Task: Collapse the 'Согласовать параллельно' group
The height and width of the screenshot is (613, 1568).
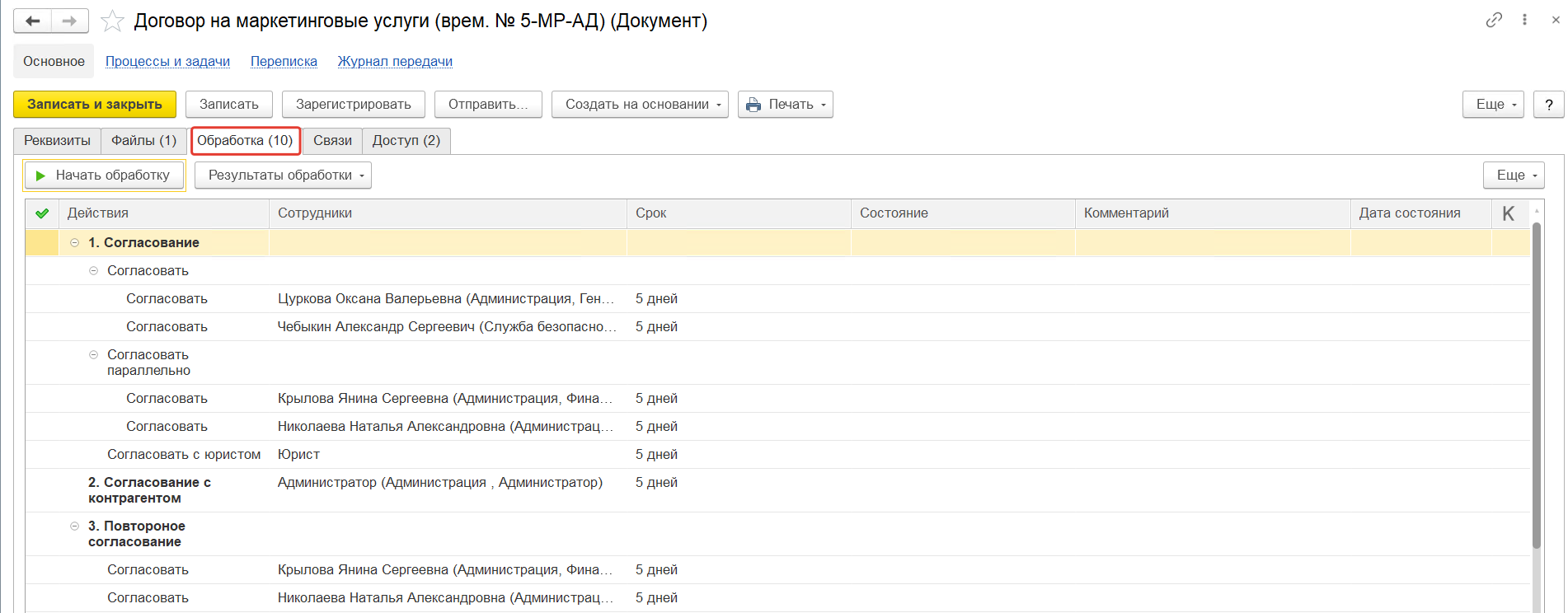Action: [x=94, y=355]
